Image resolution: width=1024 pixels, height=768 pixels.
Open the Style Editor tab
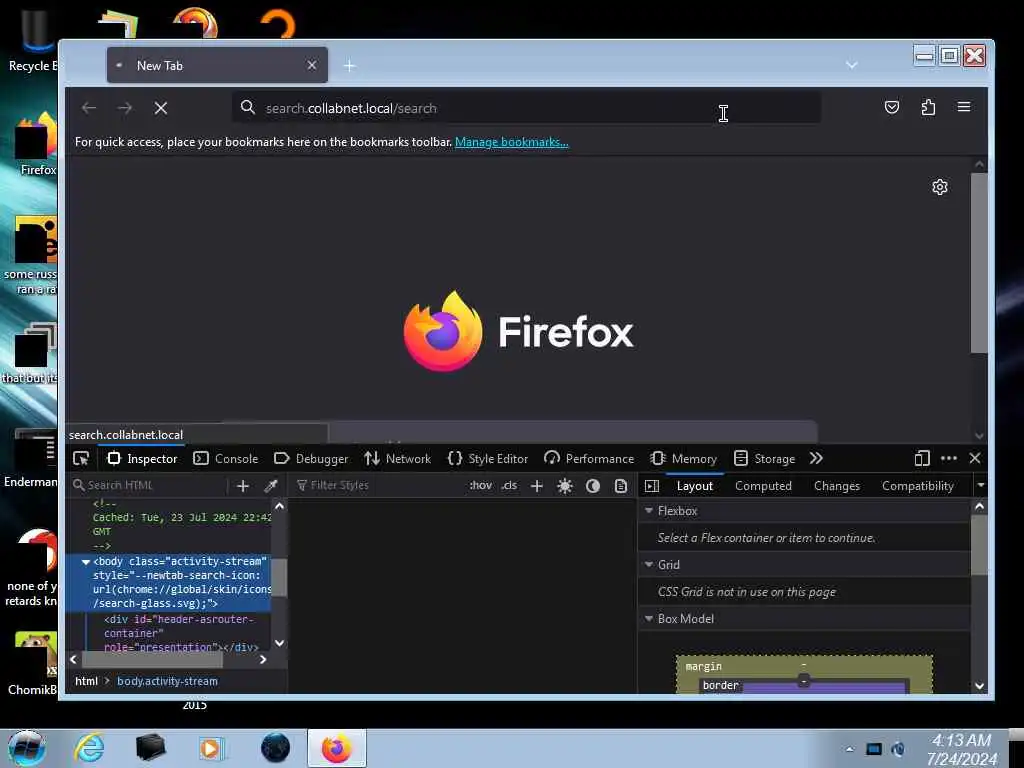click(x=488, y=458)
